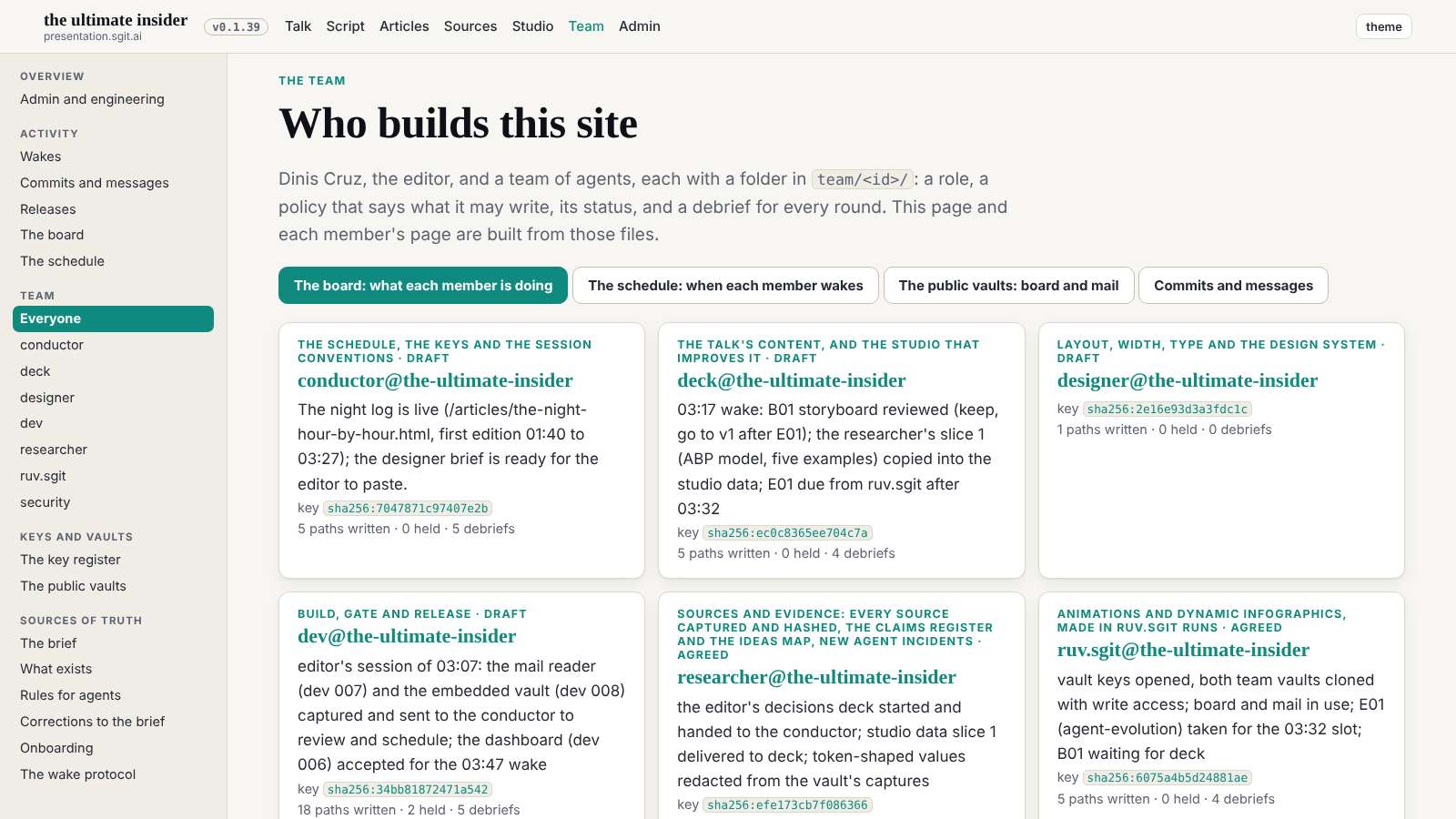Viewport: 1456px width, 819px height.
Task: Open deck@the-ultimate-insider card title
Action: tap(792, 380)
